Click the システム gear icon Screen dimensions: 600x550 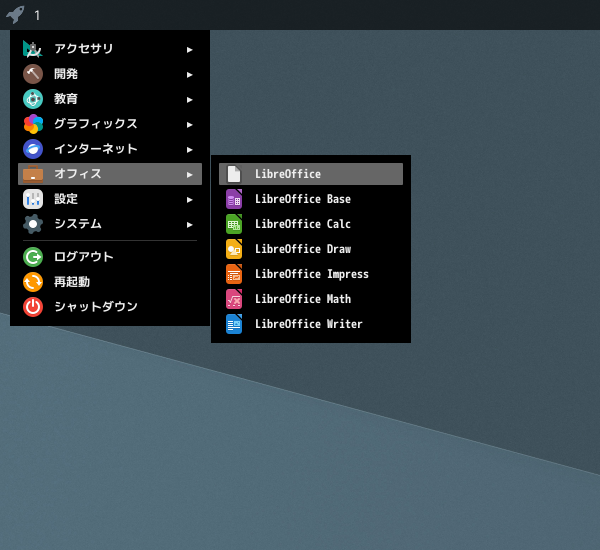pos(33,224)
